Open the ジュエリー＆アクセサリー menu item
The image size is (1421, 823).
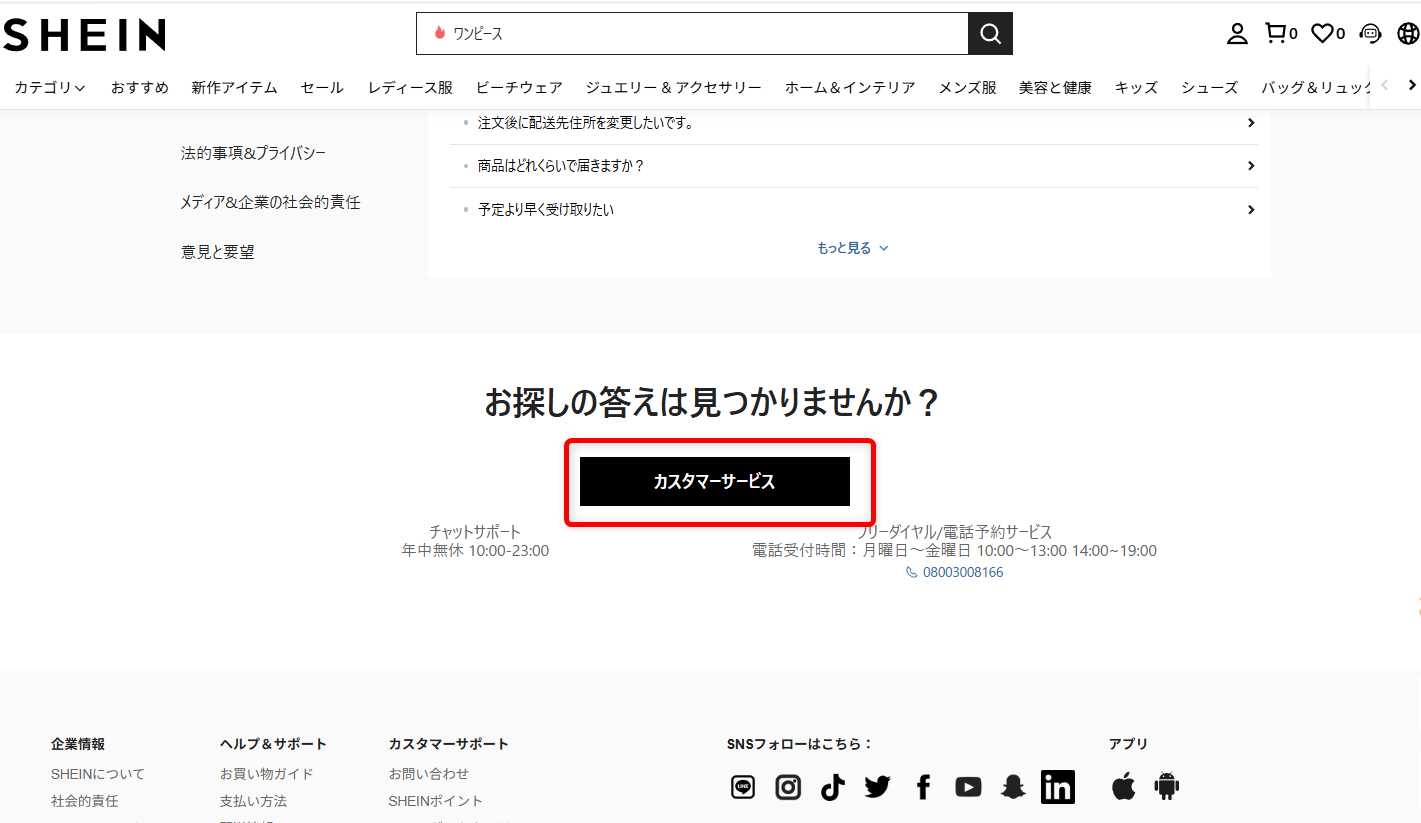click(674, 88)
